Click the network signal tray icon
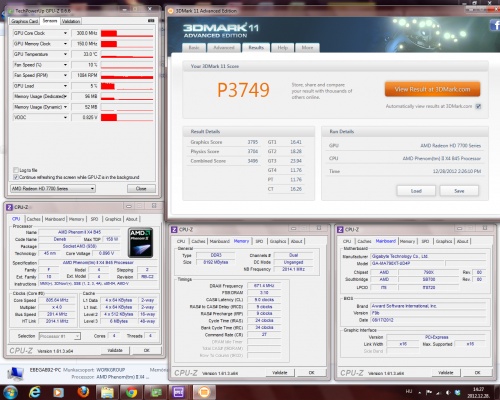This screenshot has height=400, width=500. [439, 392]
